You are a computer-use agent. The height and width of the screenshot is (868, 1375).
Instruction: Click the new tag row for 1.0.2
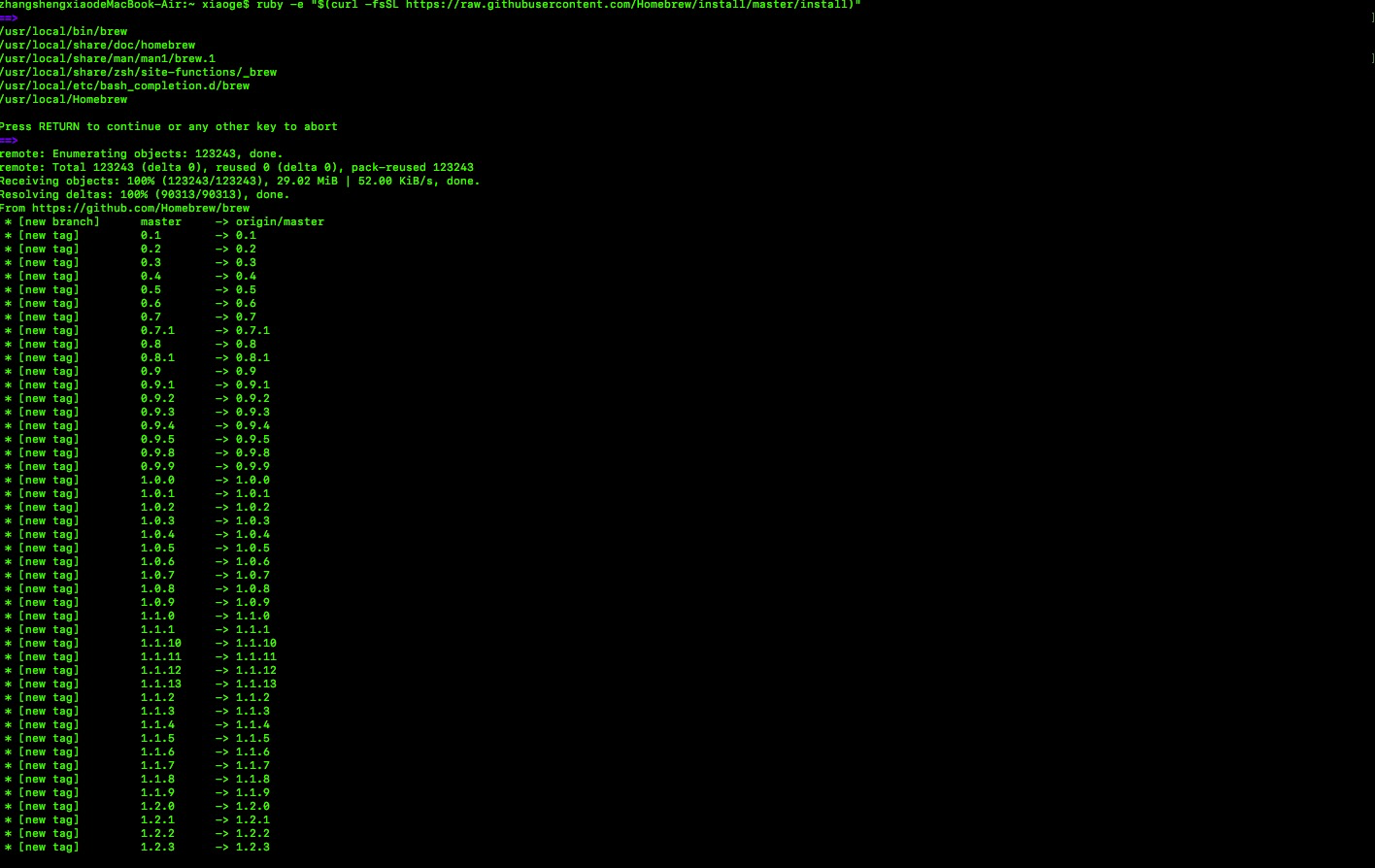point(137,507)
